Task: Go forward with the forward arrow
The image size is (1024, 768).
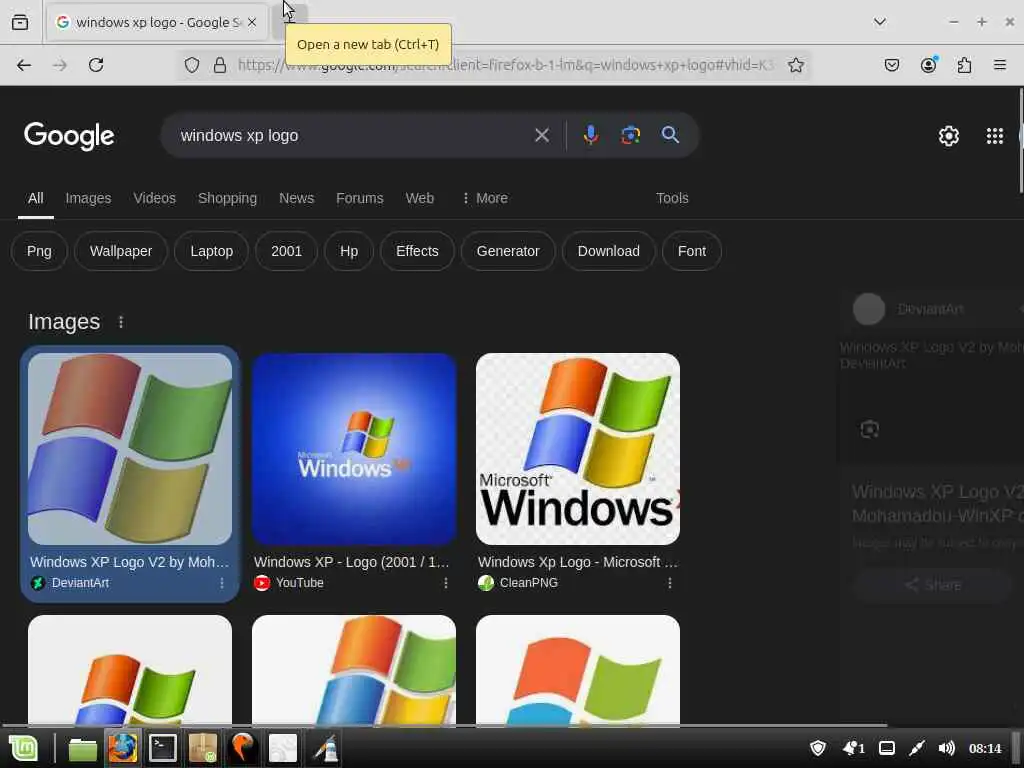Action: (x=60, y=65)
